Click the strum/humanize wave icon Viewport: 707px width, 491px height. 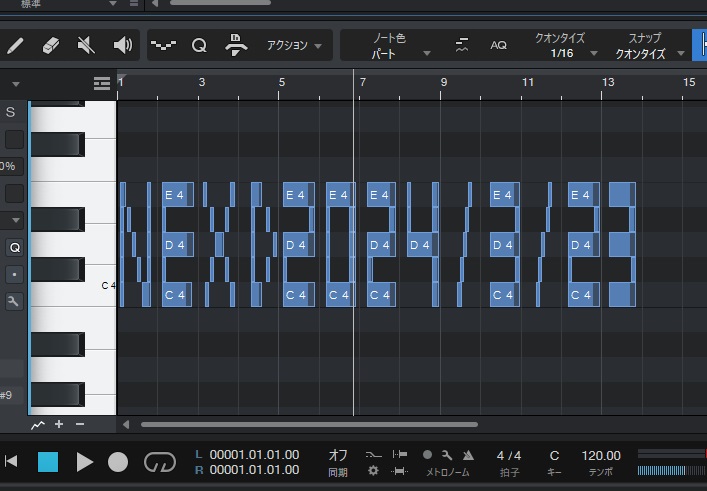coord(163,46)
